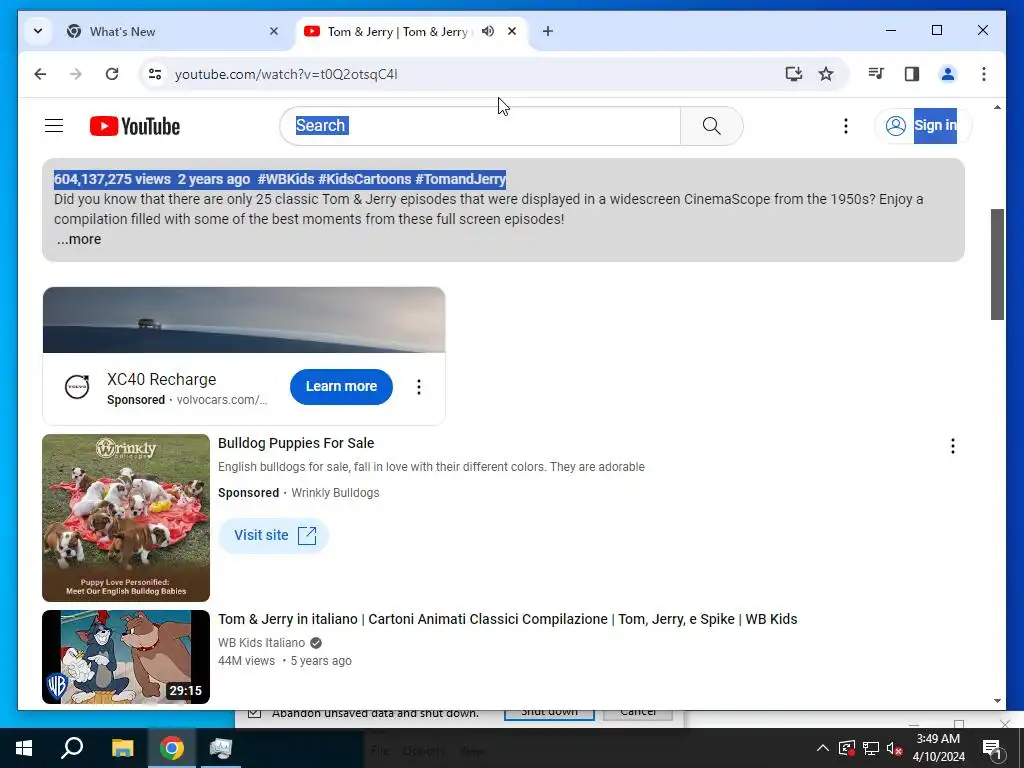Image resolution: width=1024 pixels, height=768 pixels.
Task: Go forward with the forward arrow
Action: click(76, 74)
